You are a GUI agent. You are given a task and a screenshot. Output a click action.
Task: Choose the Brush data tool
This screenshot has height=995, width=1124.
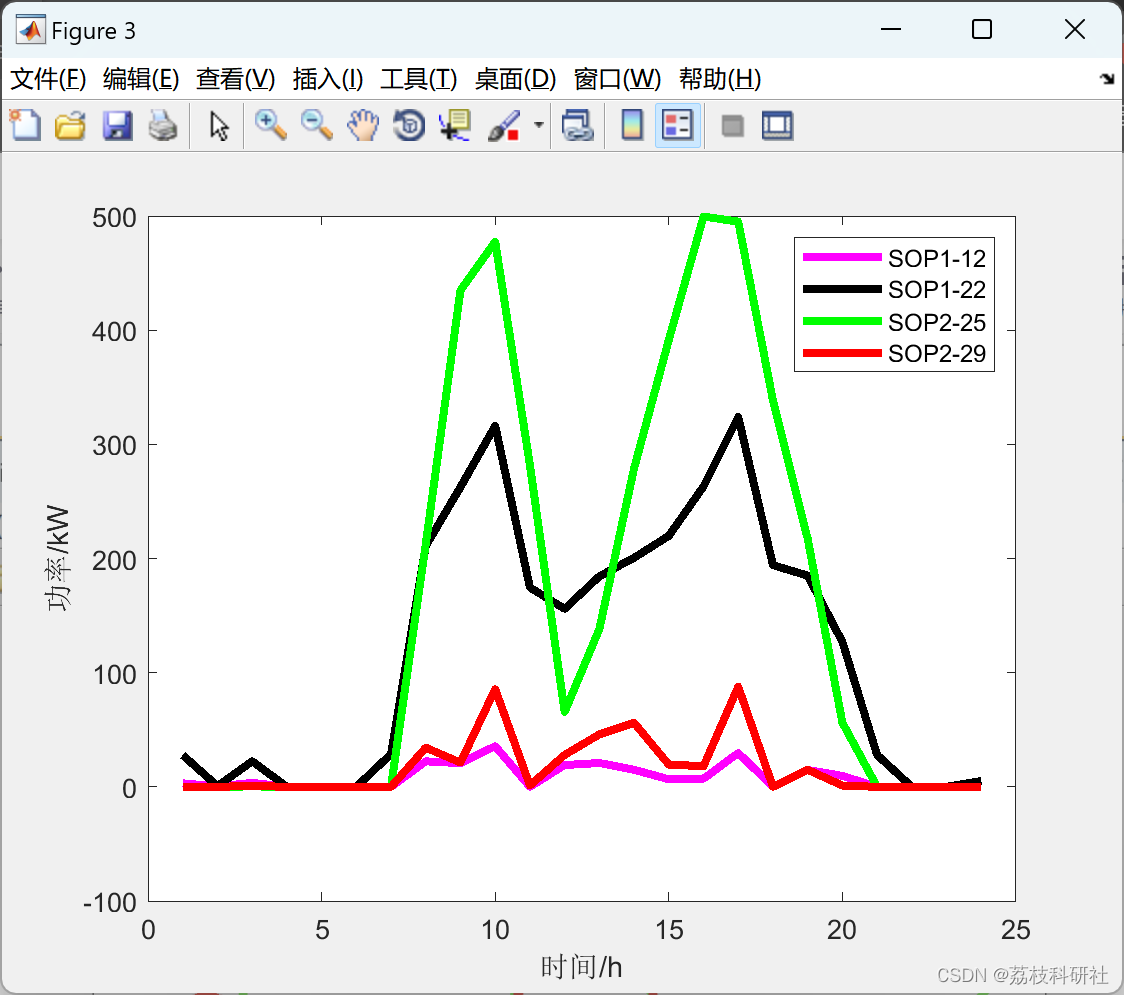click(x=504, y=125)
